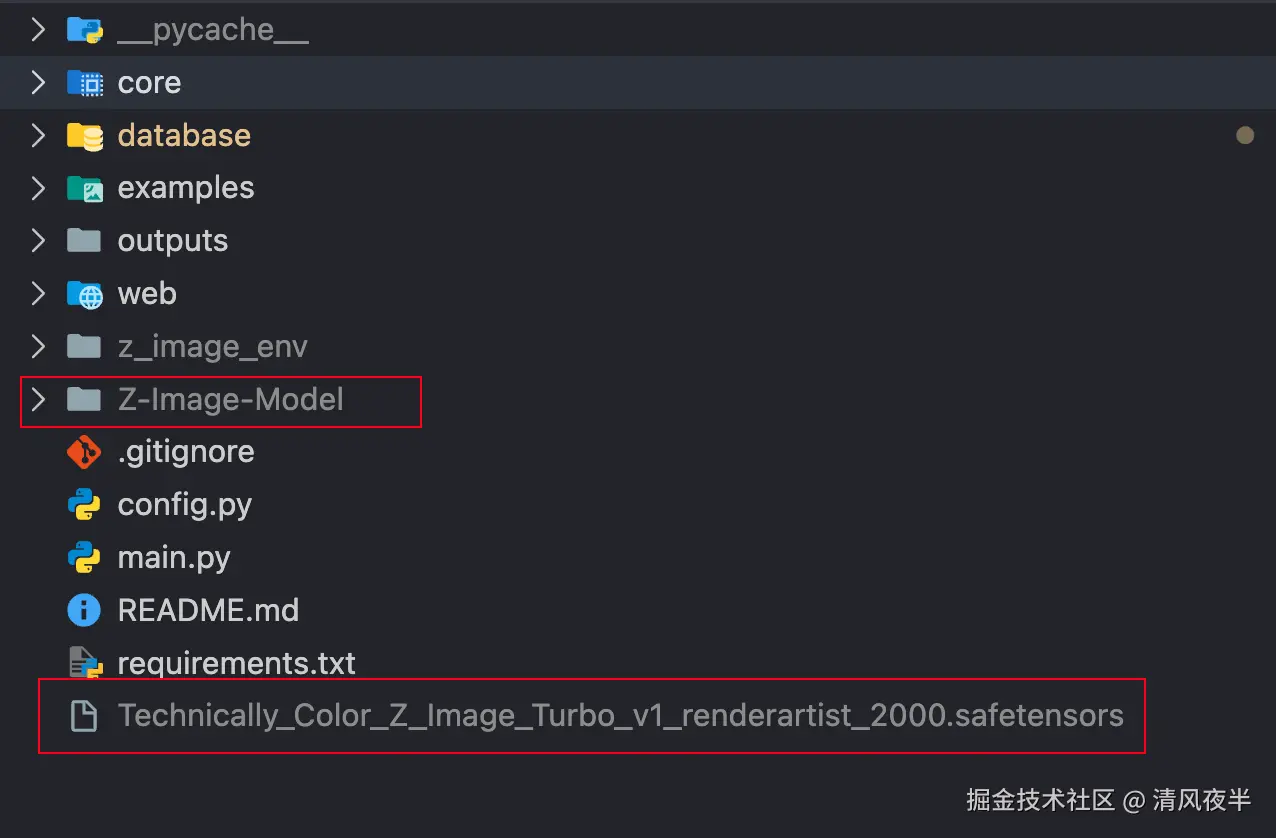
Task: Click the modified dot indicator on database
Action: coord(1245,135)
